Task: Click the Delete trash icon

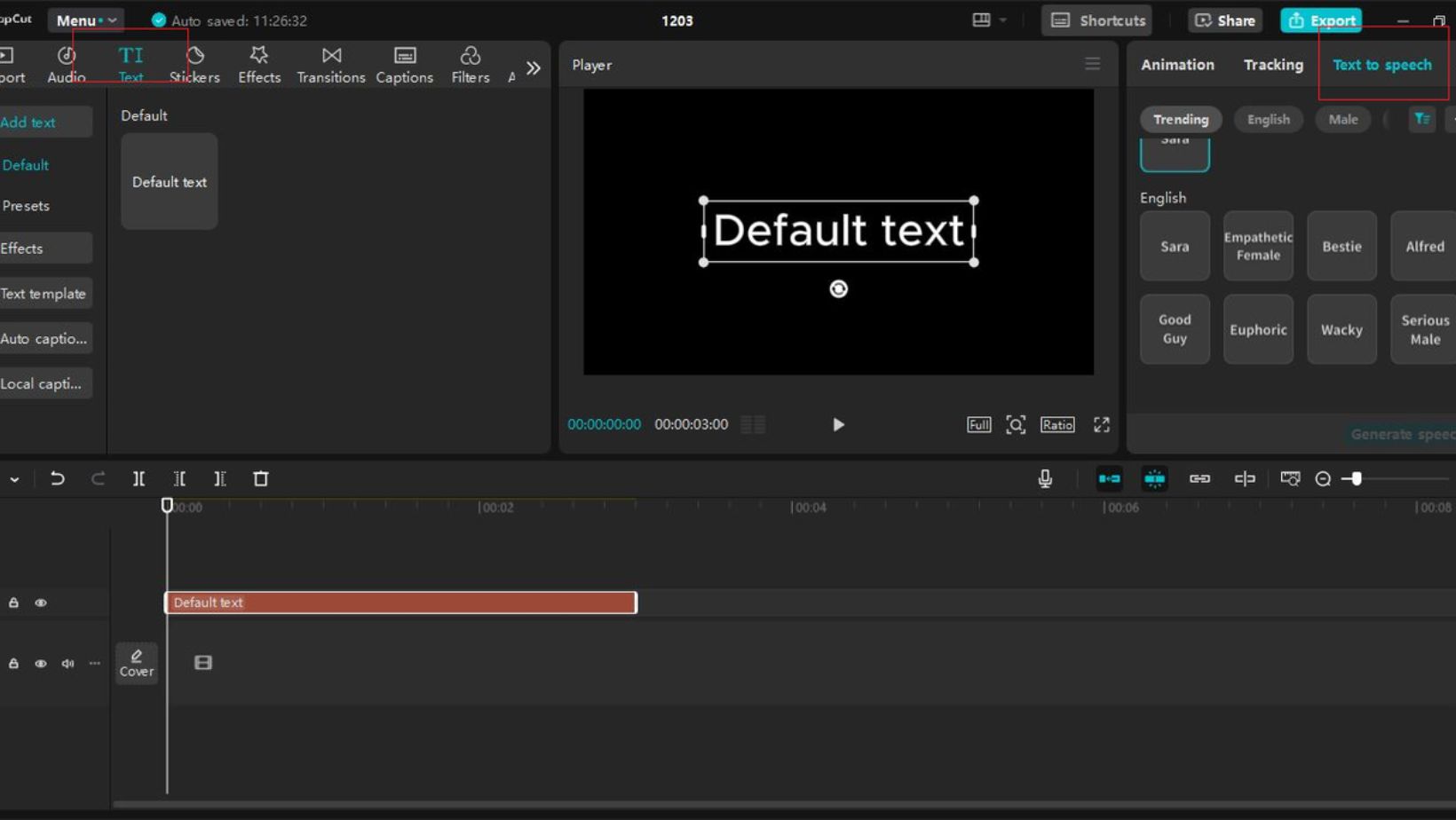Action: point(261,479)
